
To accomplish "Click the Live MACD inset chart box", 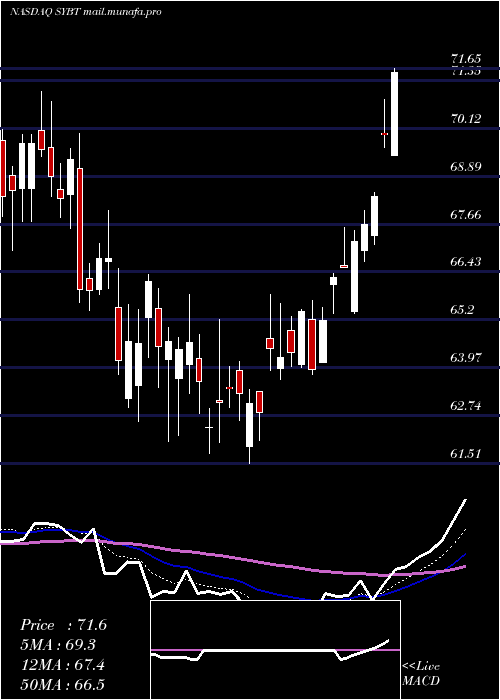I will [x=275, y=650].
